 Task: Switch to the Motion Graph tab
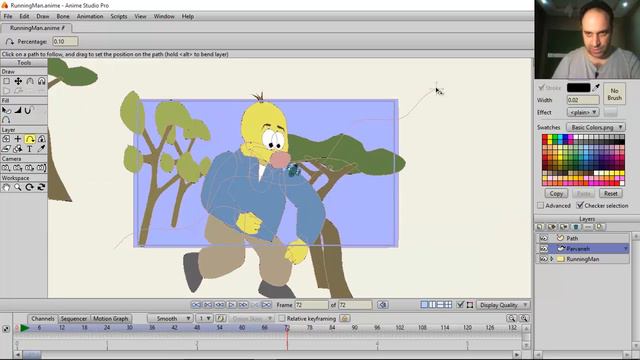pos(111,318)
